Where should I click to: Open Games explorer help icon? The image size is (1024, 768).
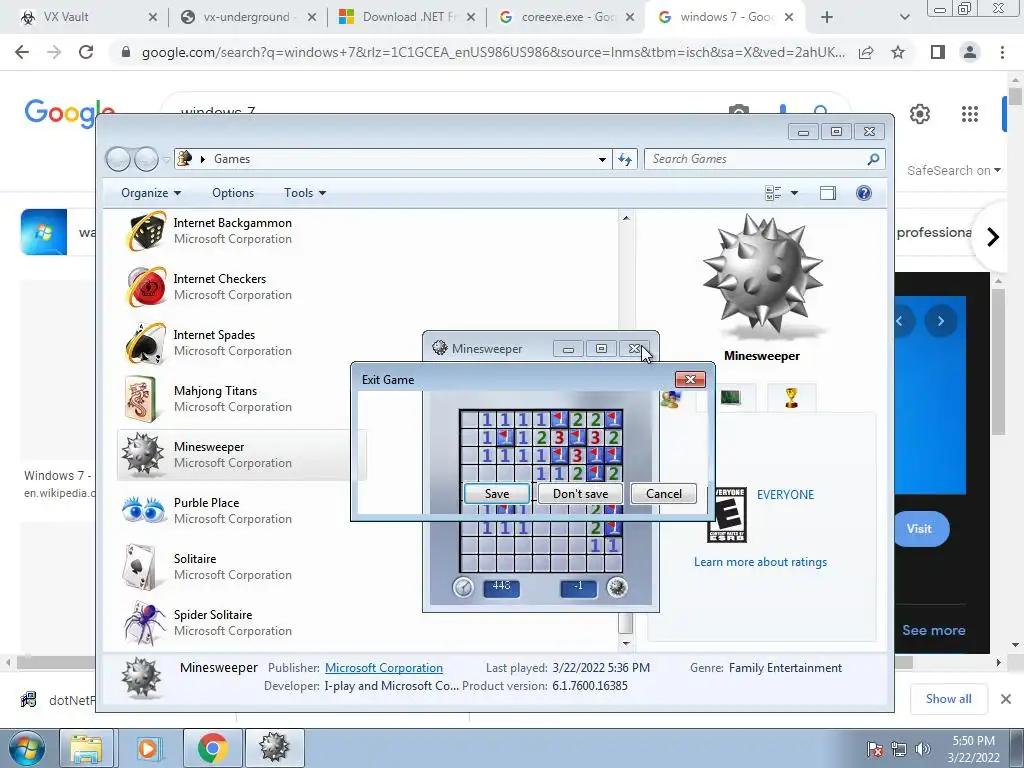[863, 193]
